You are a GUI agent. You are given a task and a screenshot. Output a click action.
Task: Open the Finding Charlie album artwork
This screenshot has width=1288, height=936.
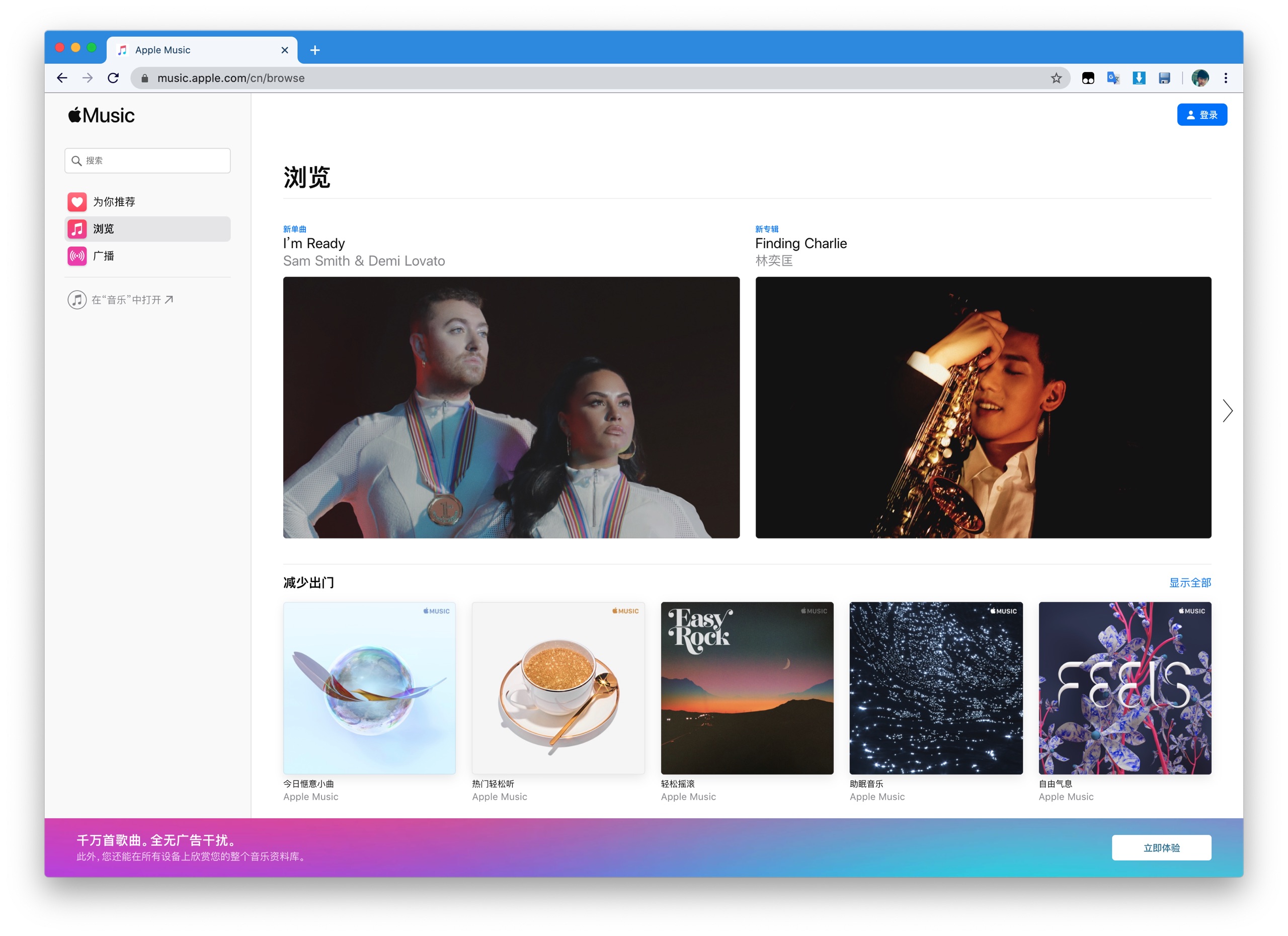tap(983, 407)
